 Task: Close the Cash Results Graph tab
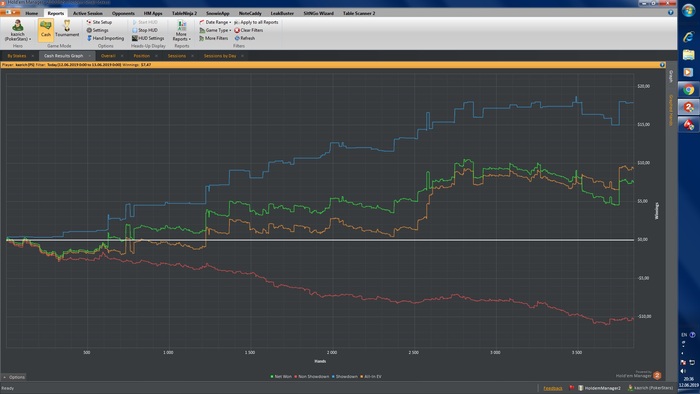pos(89,56)
